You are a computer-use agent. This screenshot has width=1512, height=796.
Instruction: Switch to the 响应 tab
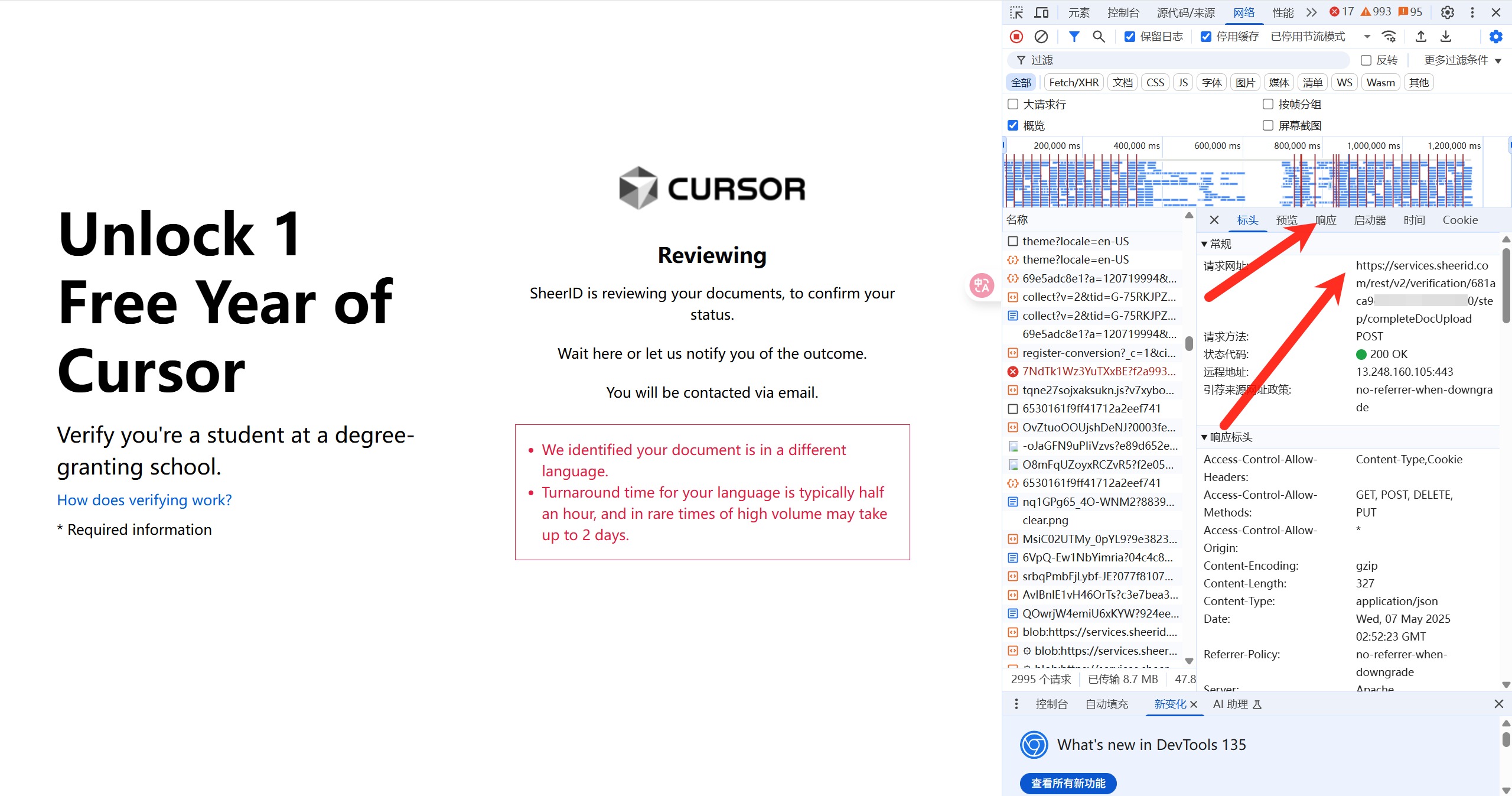[1325, 220]
